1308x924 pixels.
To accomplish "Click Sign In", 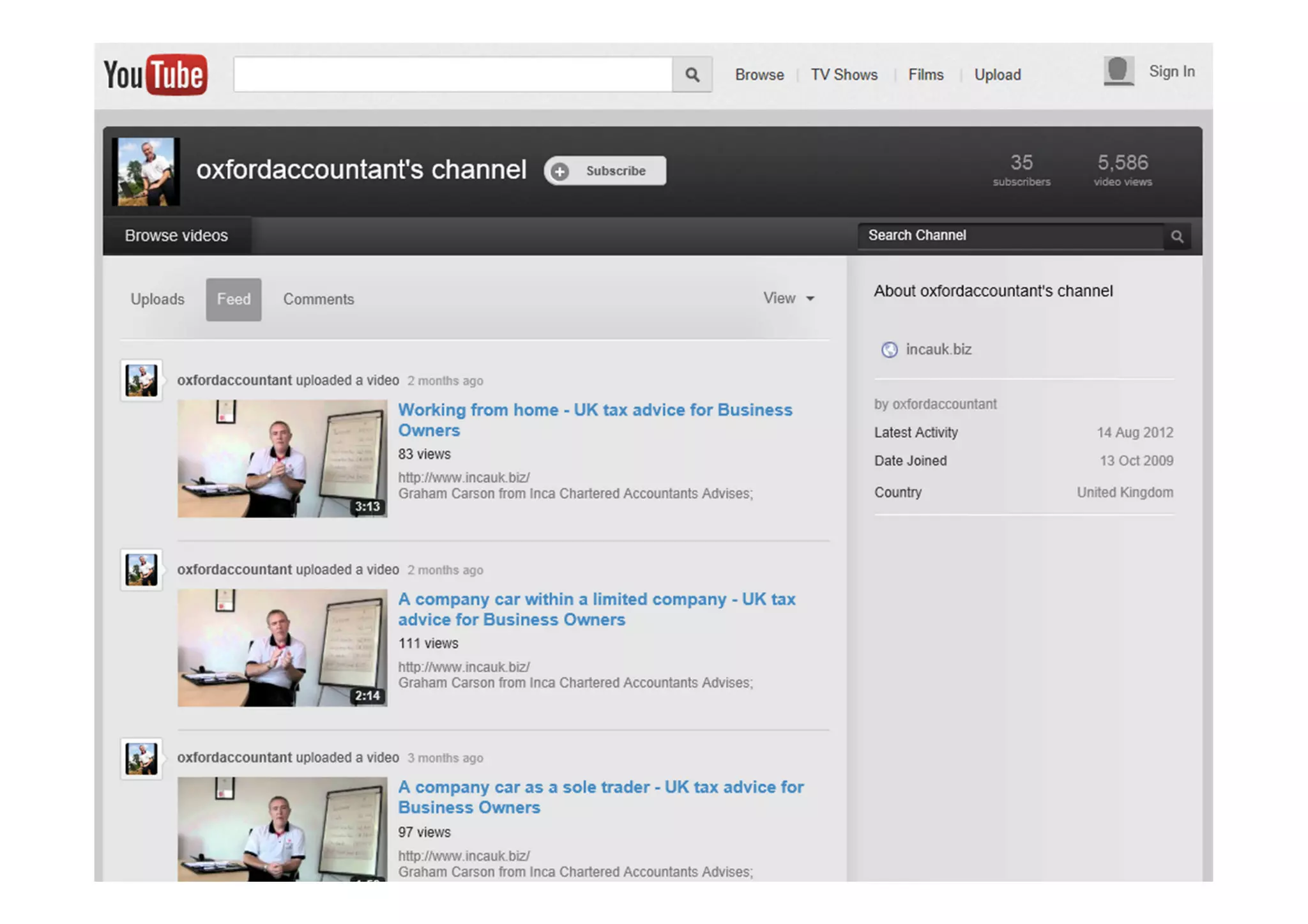I will coord(1172,72).
